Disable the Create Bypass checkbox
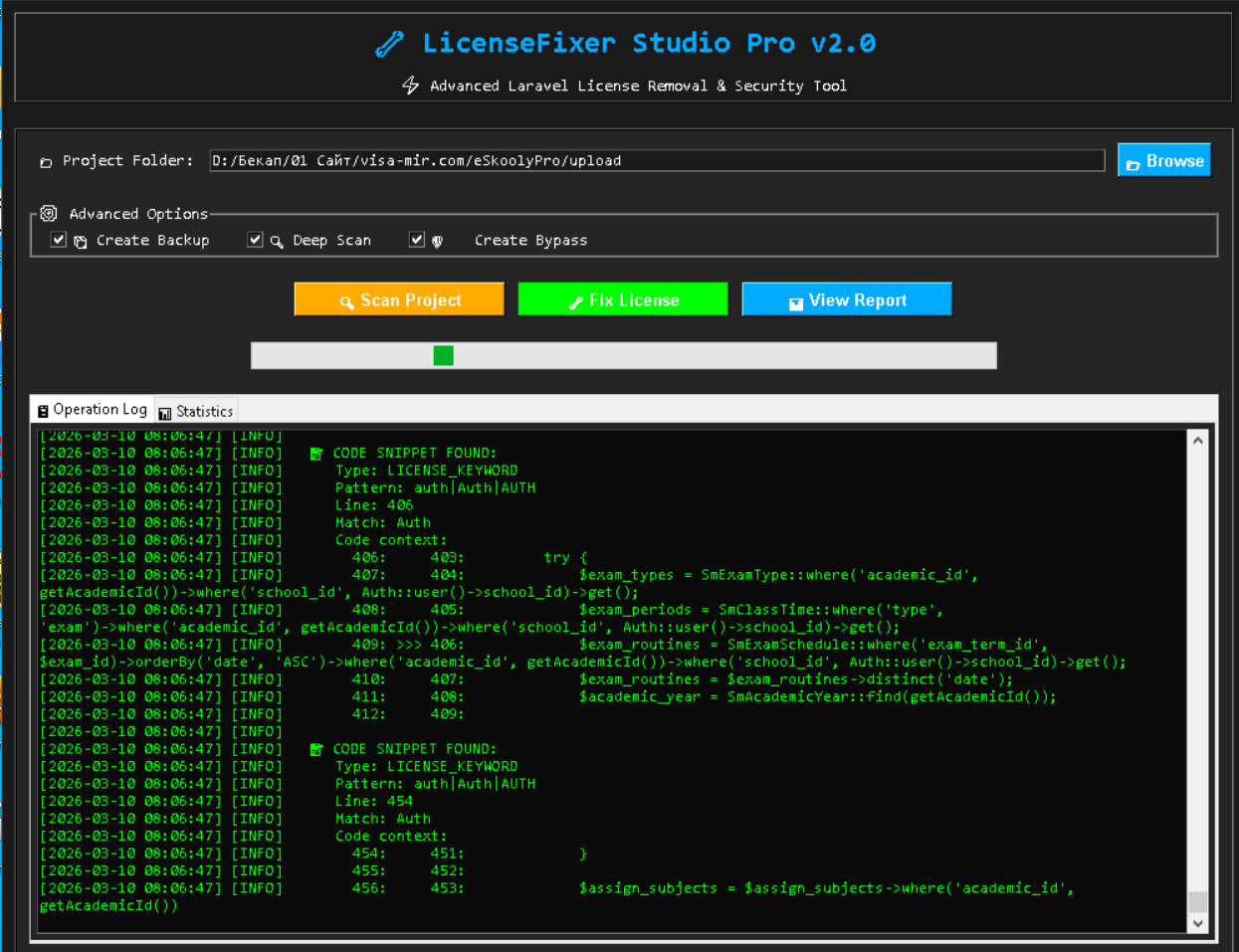1239x952 pixels. click(x=417, y=240)
